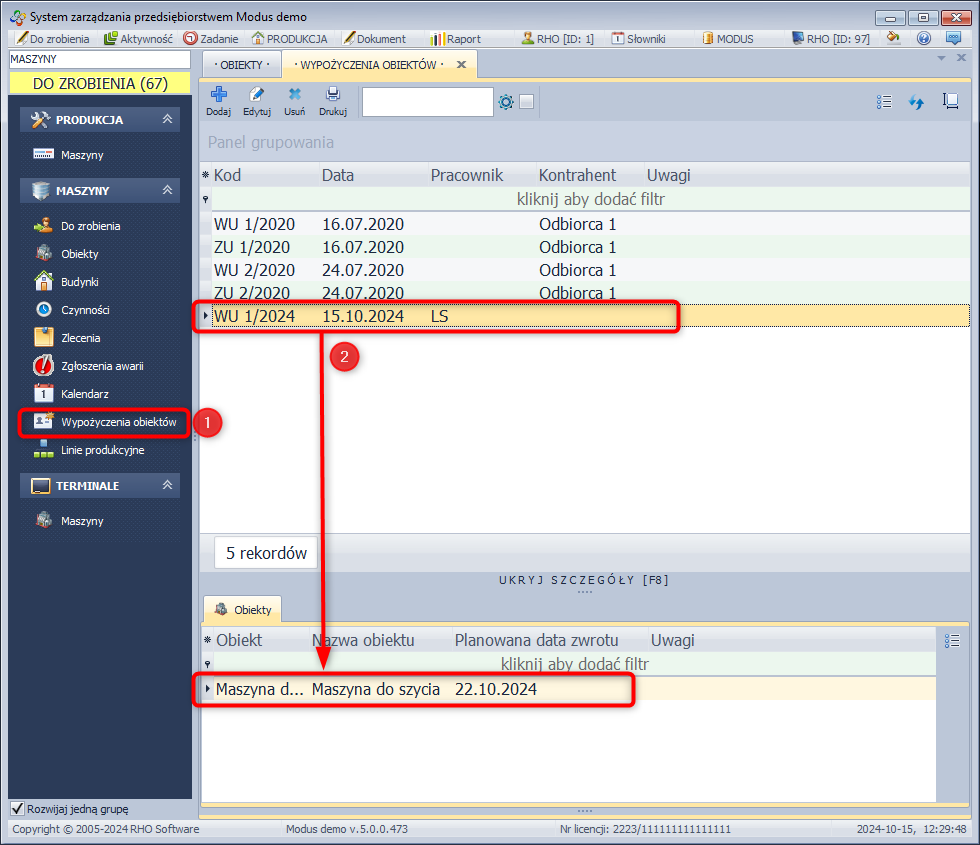Sort by the Kontrahent column header
The image size is (980, 845).
[577, 175]
